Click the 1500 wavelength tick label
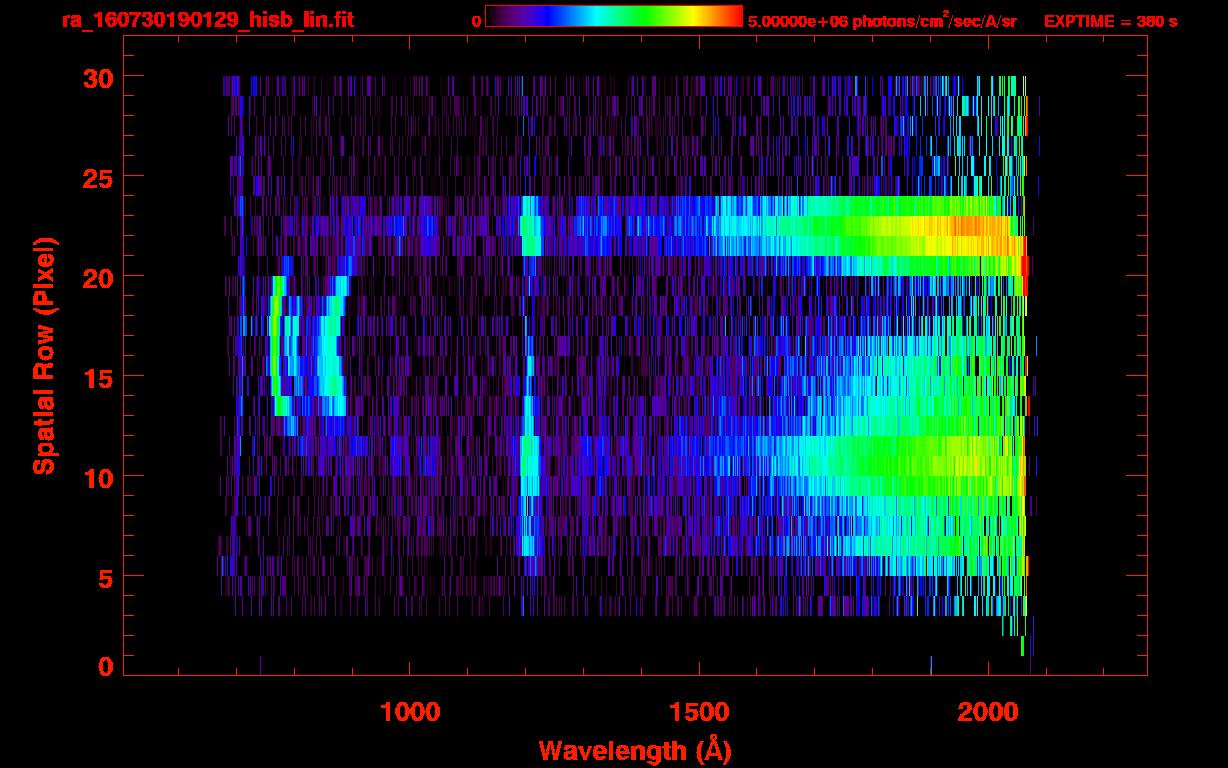1228x768 pixels. pos(699,712)
